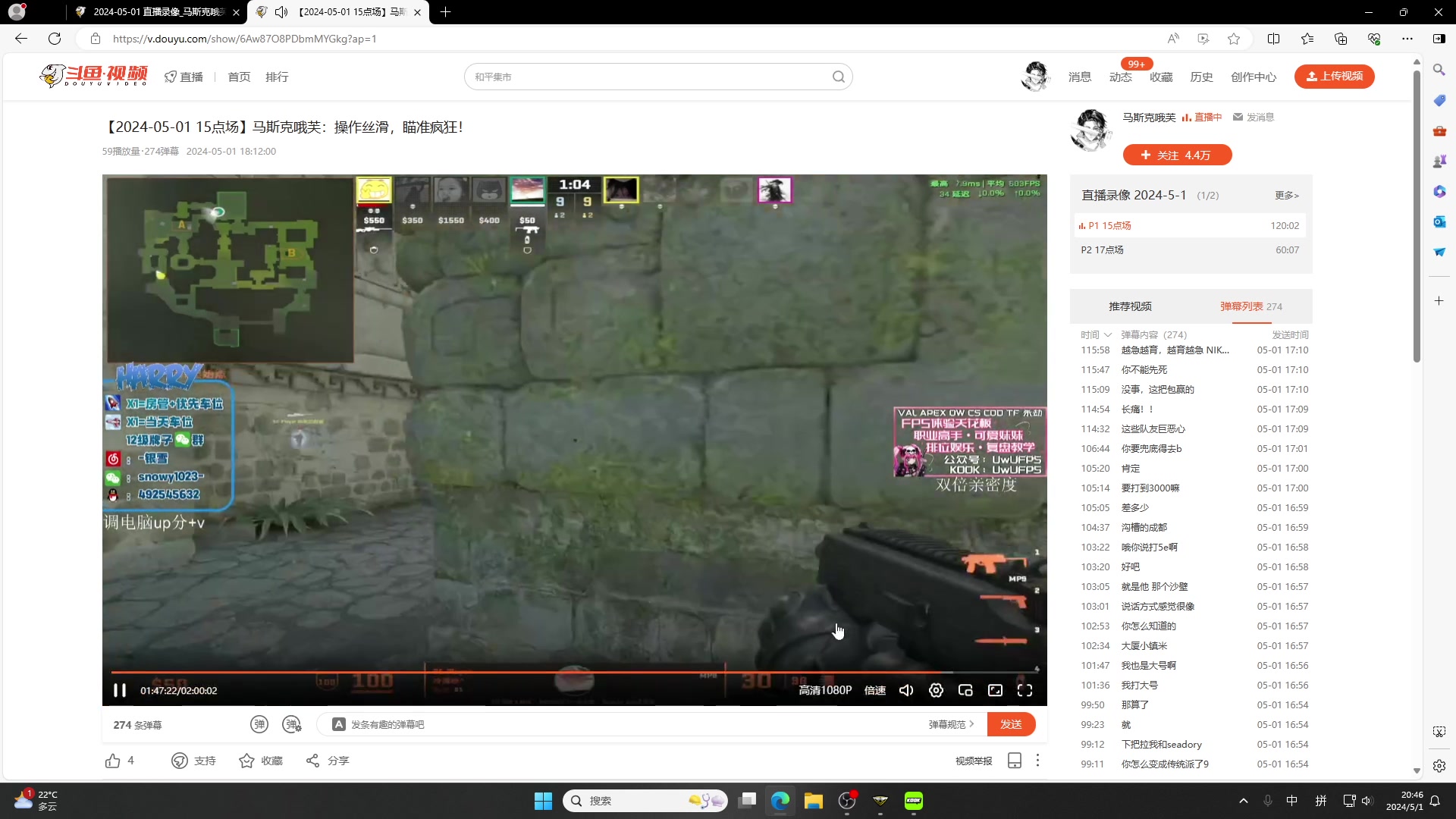Viewport: 1456px width, 819px height.
Task: Open Windows Start menu
Action: [x=544, y=801]
